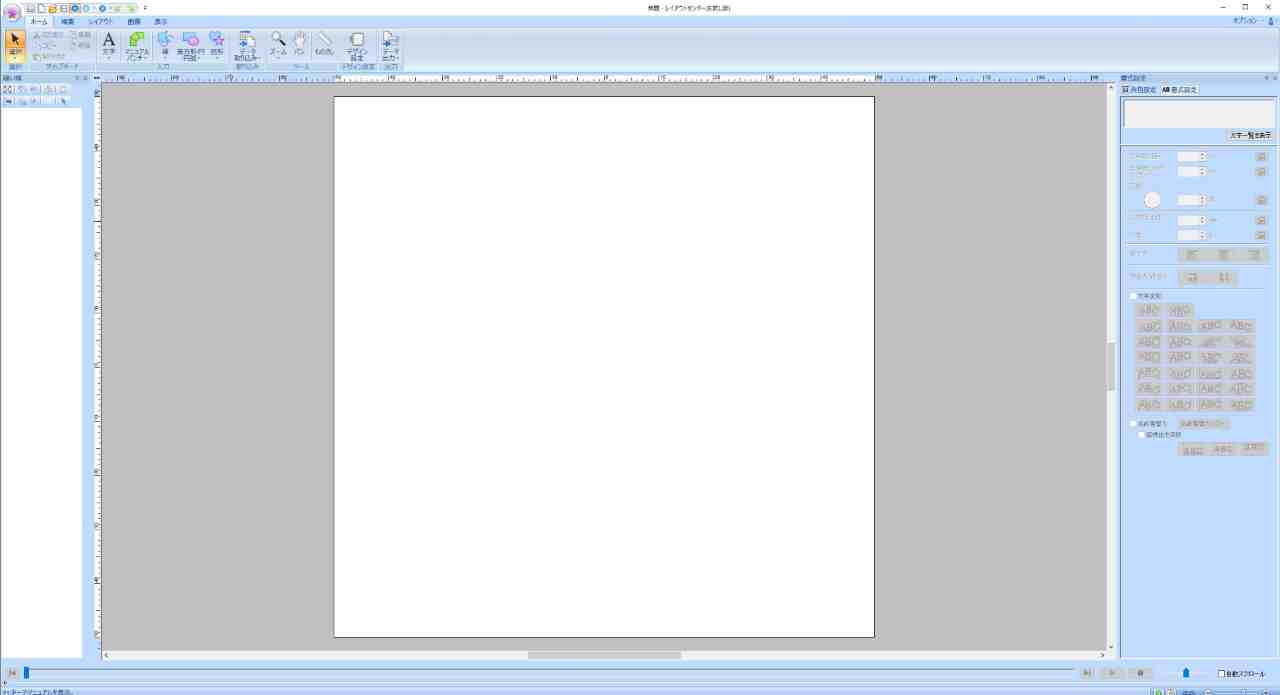Expand the Select tool dropdown arrow
Viewport: 1280px width, 695px height.
point(15,58)
